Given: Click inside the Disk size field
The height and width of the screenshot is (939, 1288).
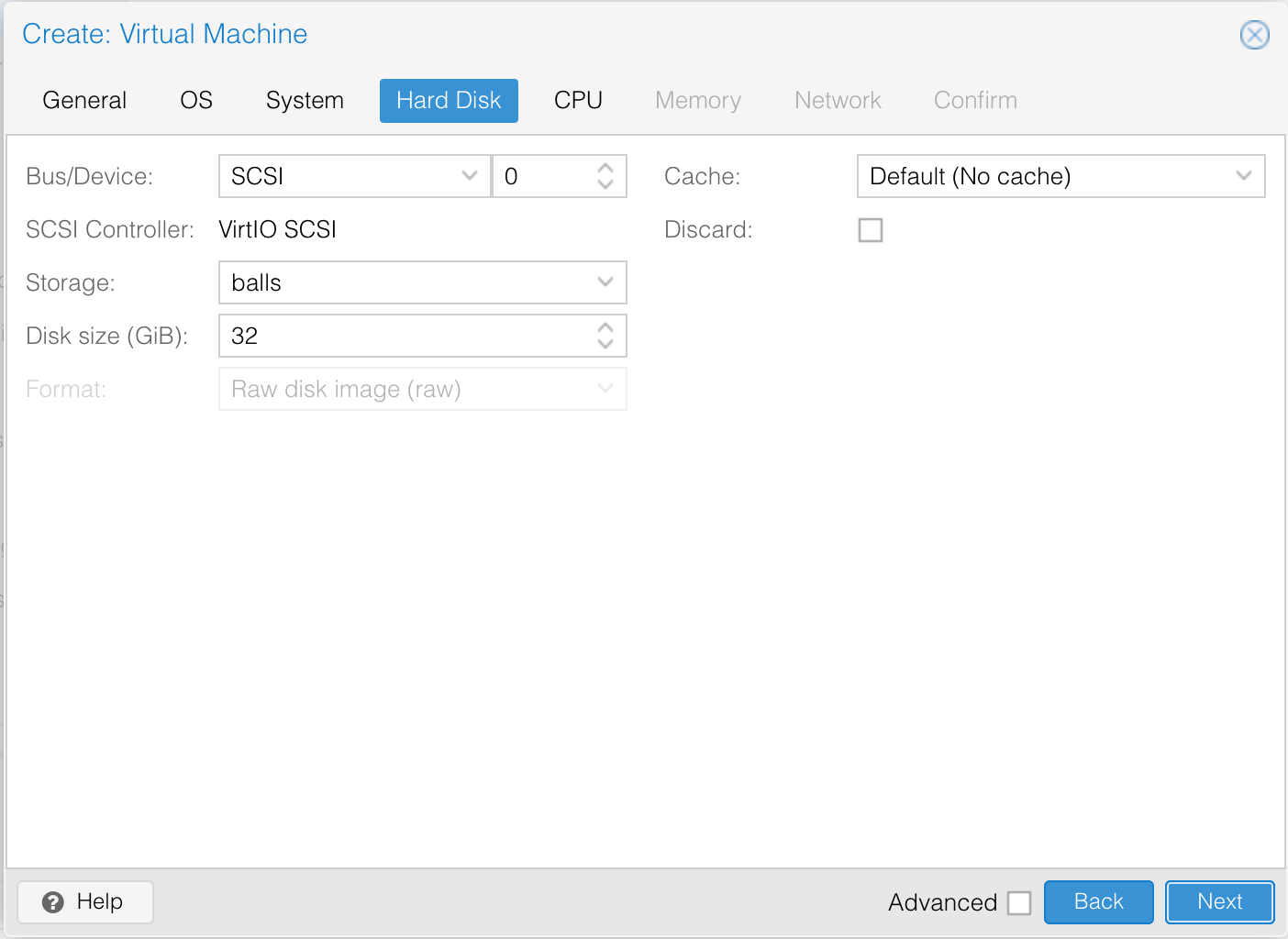Looking at the screenshot, I should [367, 336].
